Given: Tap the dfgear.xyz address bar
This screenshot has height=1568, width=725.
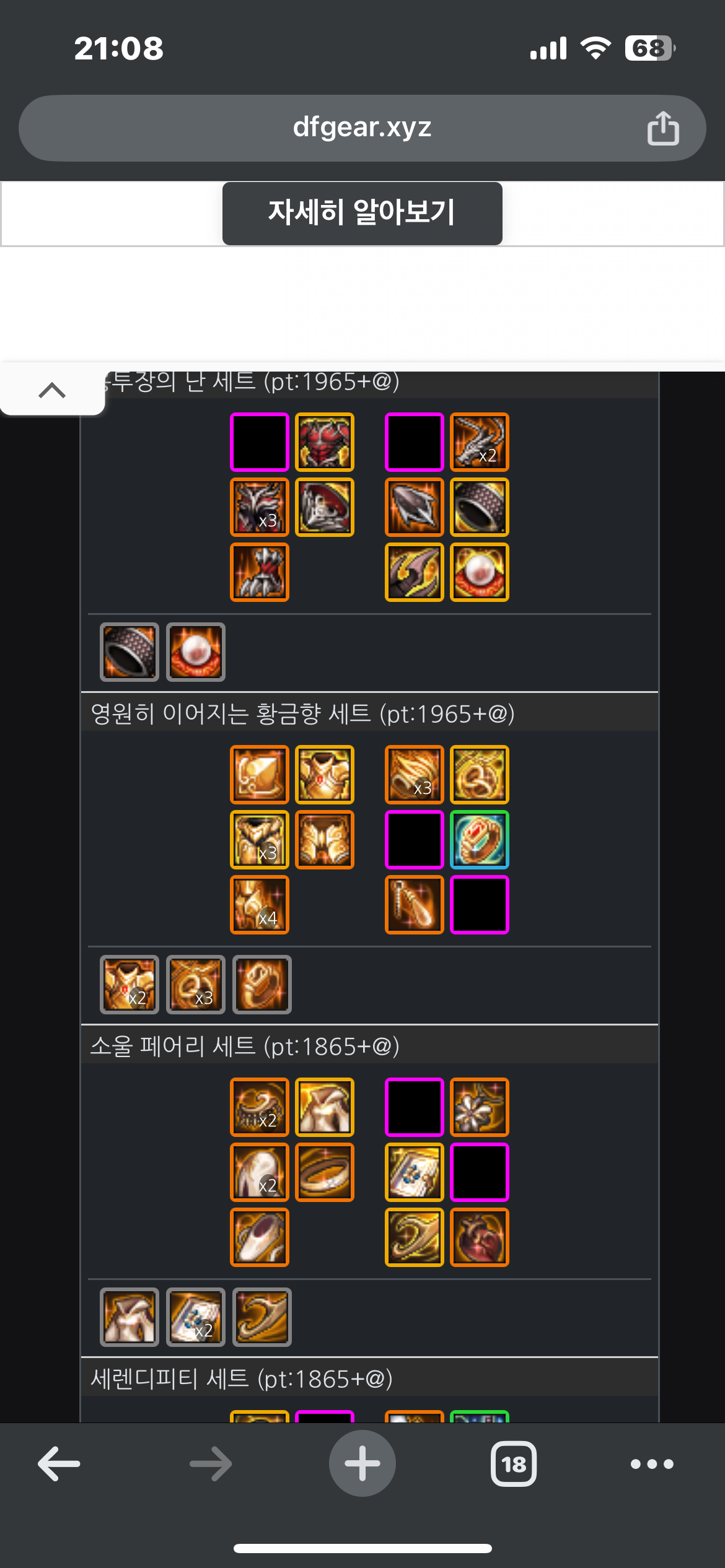Looking at the screenshot, I should pyautogui.click(x=362, y=128).
